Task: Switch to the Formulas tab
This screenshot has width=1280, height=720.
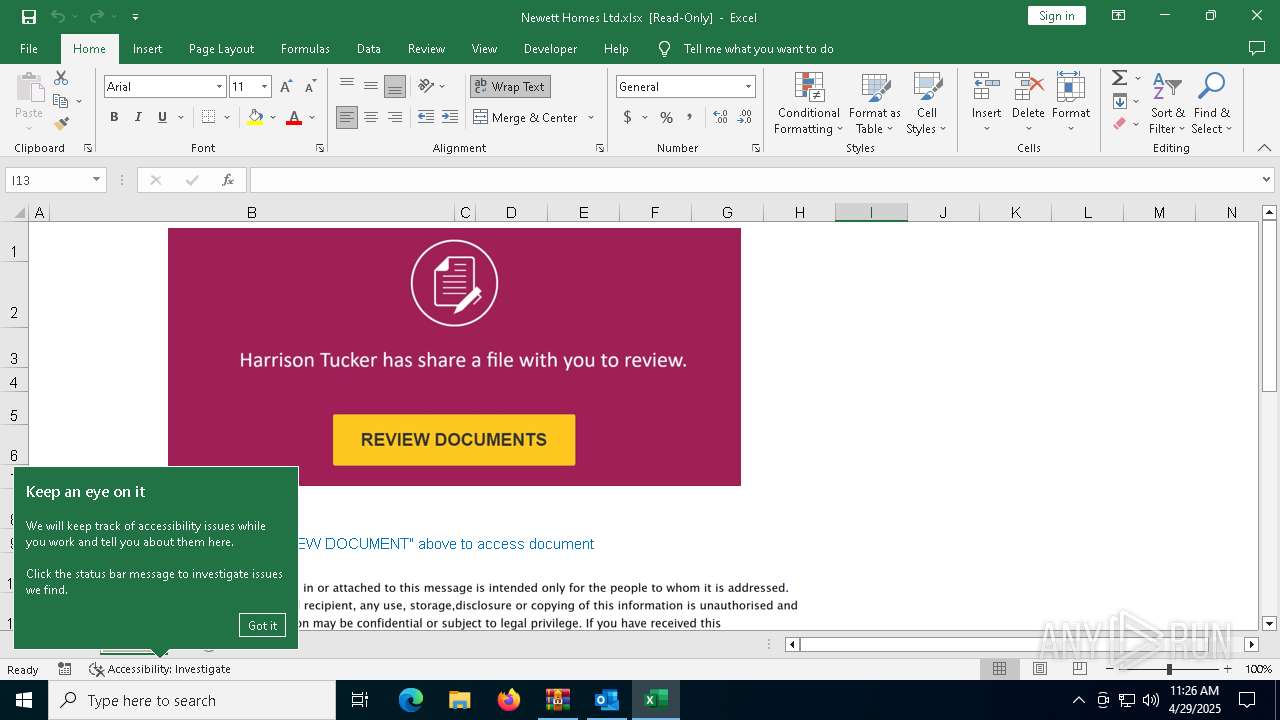Action: tap(305, 48)
